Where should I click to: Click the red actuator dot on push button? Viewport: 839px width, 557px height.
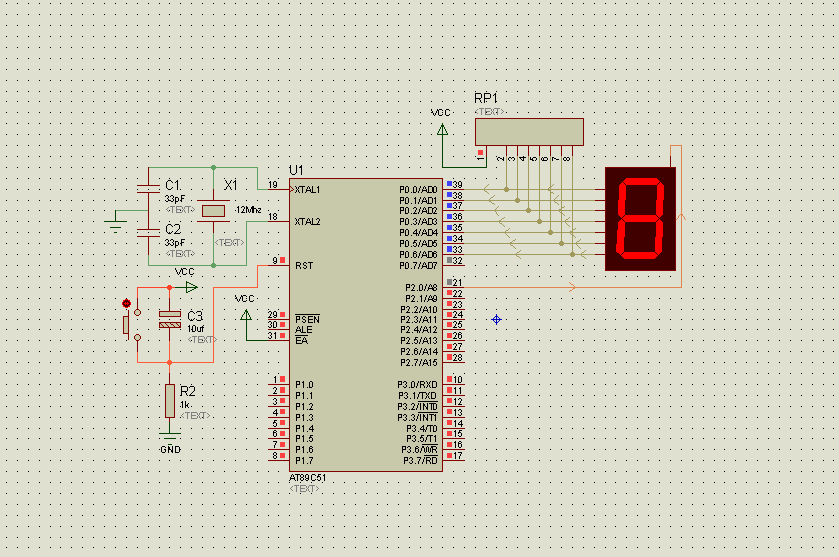coord(126,303)
